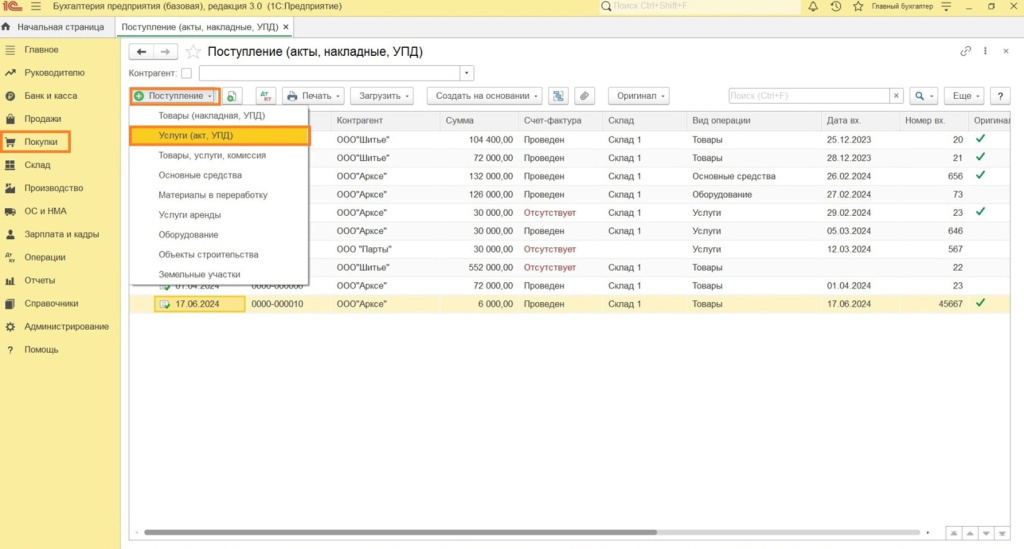
Task: Open the Администрирование section
Action: point(66,326)
